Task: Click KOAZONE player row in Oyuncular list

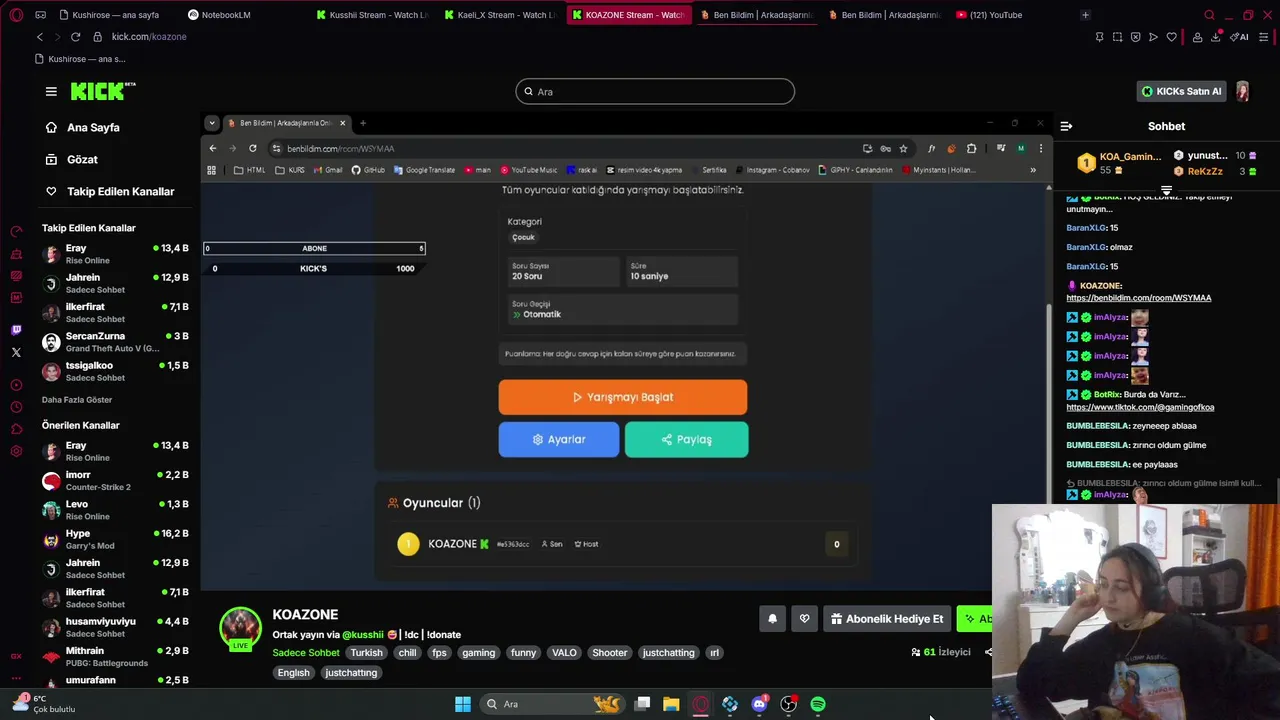Action: pyautogui.click(x=622, y=544)
